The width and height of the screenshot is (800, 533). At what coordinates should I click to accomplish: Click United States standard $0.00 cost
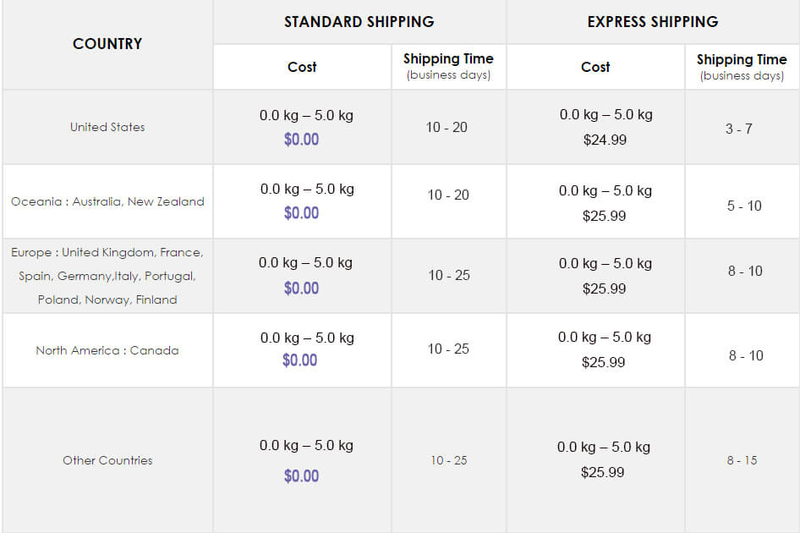coord(301,139)
